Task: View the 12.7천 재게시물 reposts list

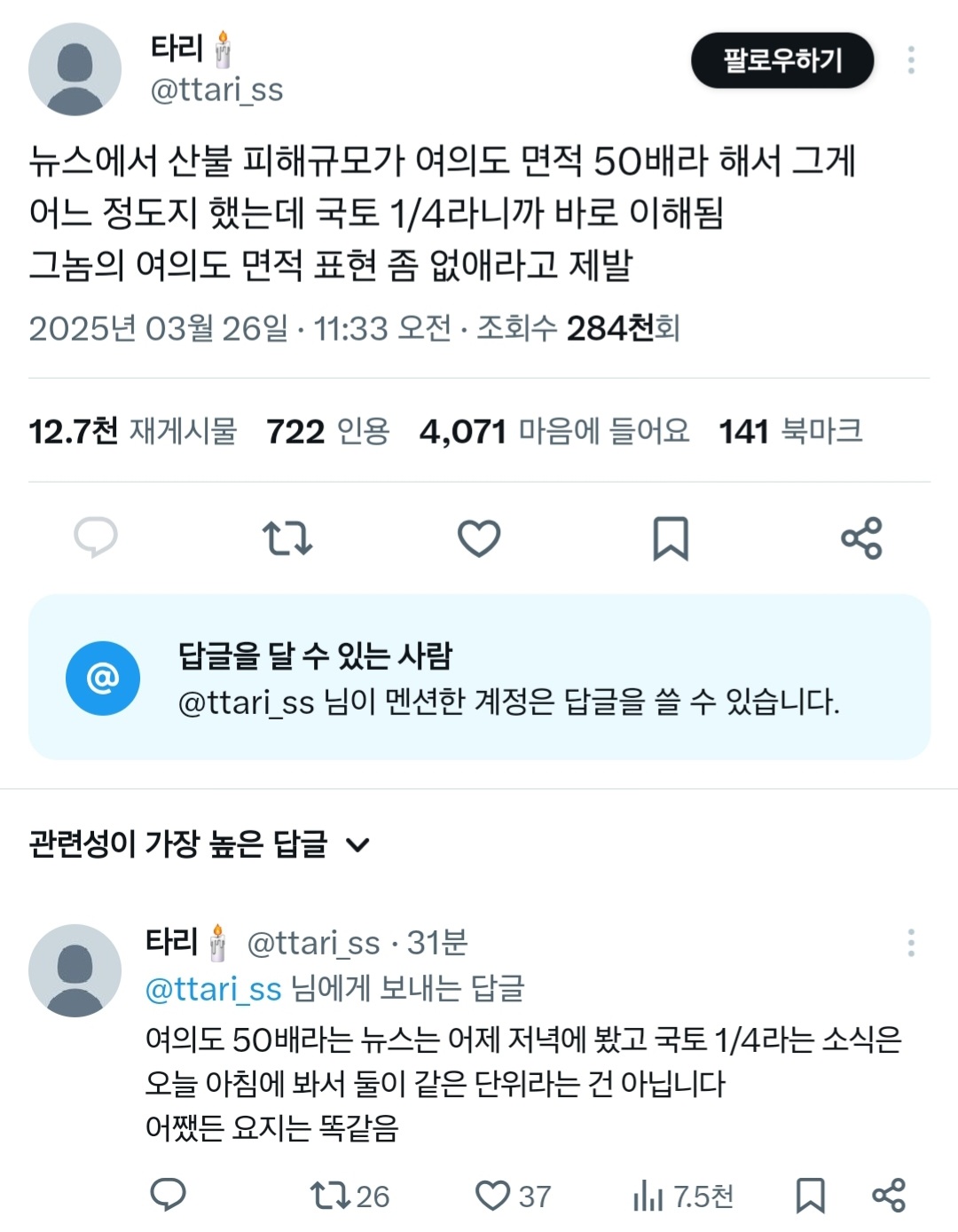Action: click(x=133, y=432)
